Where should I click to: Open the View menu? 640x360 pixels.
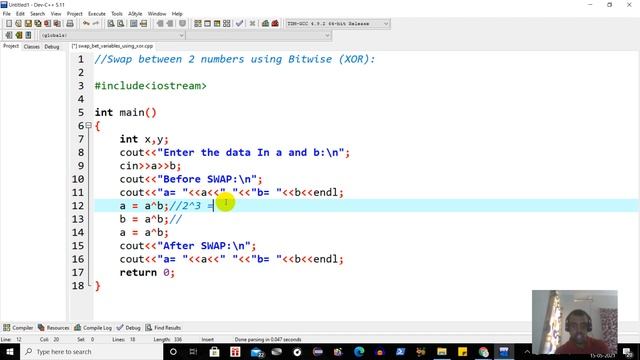point(56,13)
